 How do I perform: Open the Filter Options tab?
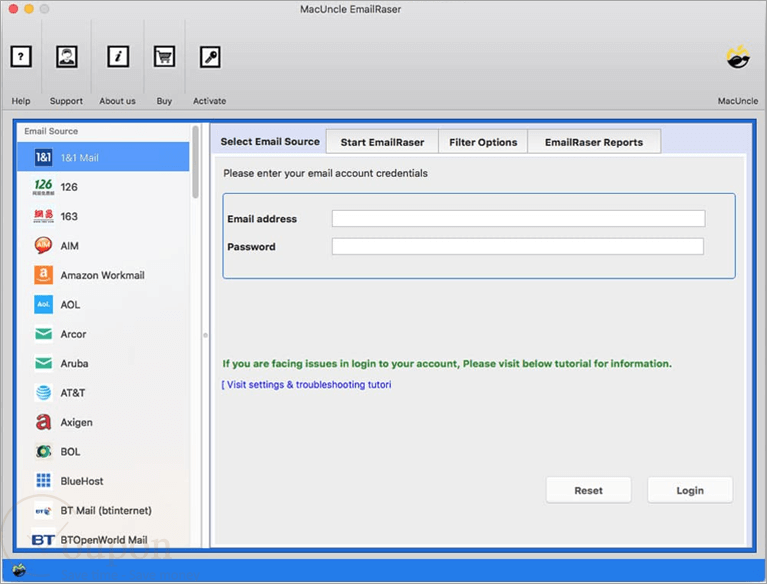tap(483, 142)
